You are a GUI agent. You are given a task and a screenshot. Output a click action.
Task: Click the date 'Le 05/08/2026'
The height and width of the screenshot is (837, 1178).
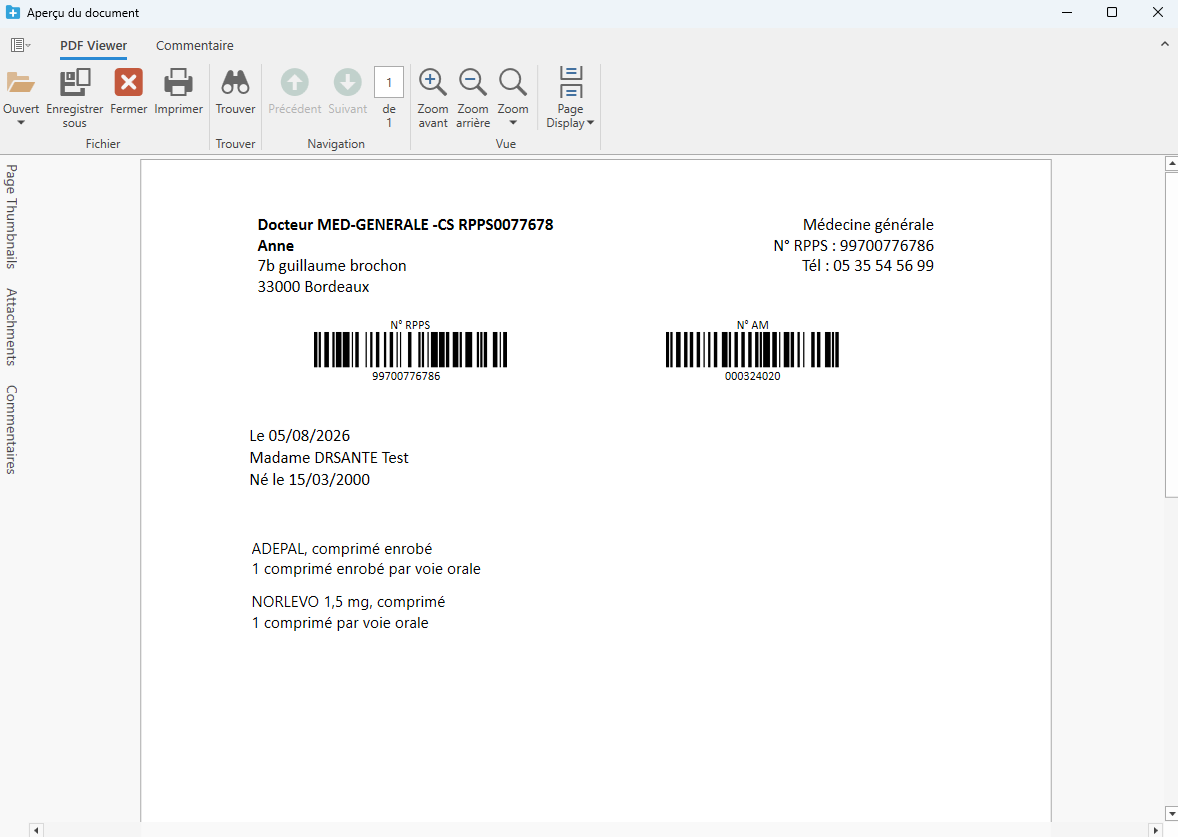point(300,436)
